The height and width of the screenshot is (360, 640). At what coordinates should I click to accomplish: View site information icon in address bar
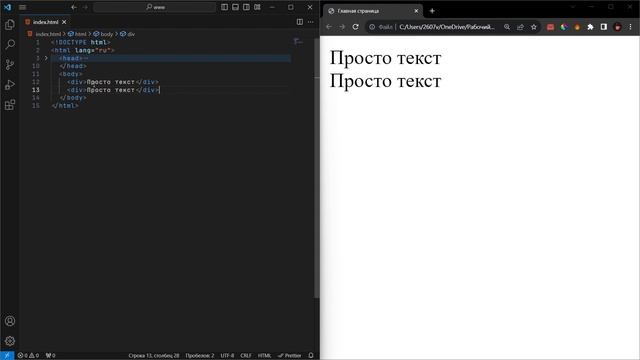pyautogui.click(x=372, y=27)
